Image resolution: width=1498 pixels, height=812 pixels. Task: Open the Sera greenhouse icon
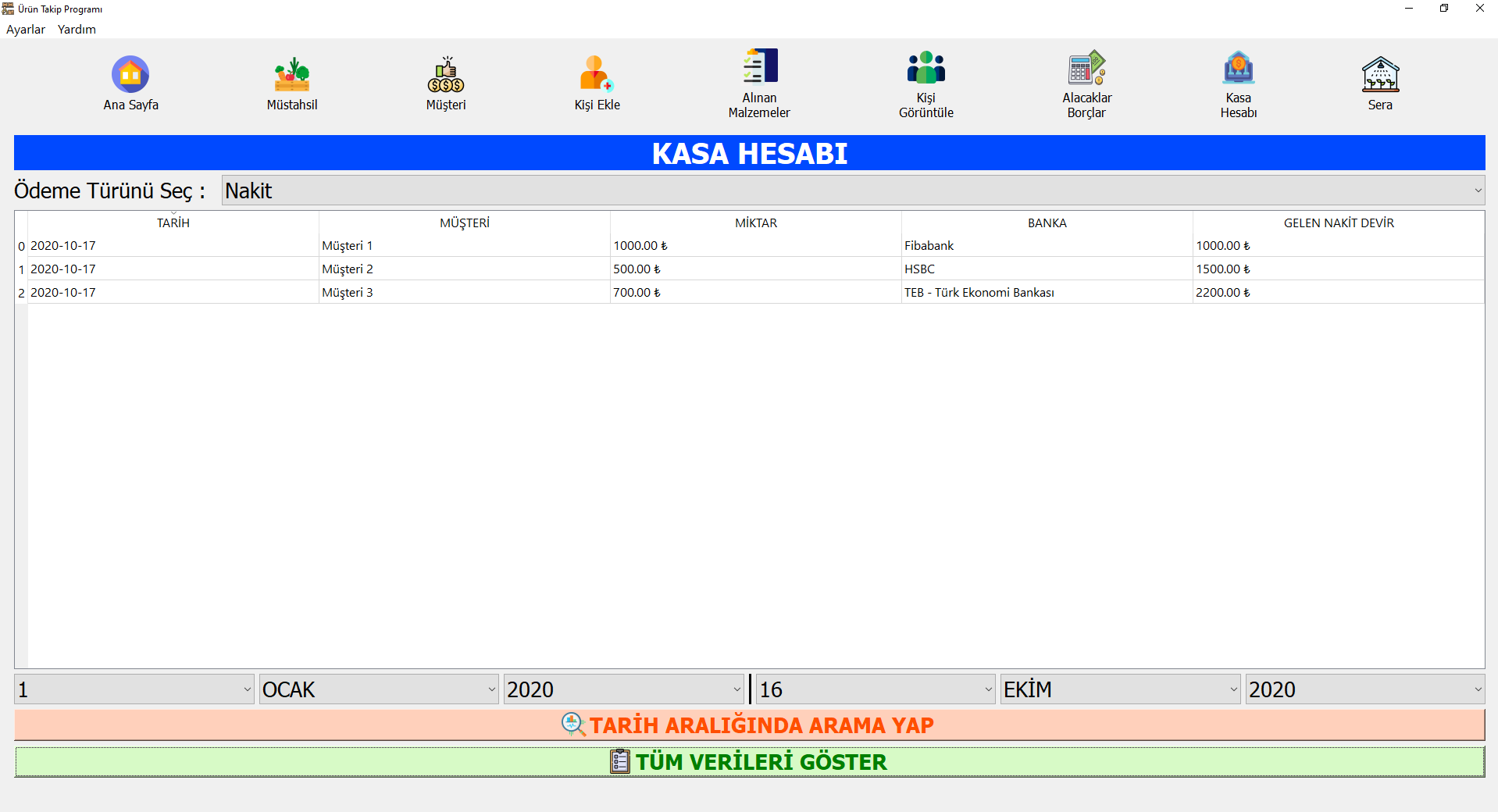tap(1380, 75)
